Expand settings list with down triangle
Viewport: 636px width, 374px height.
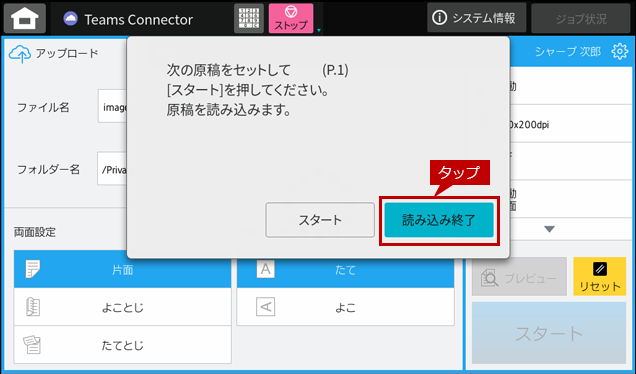[549, 229]
